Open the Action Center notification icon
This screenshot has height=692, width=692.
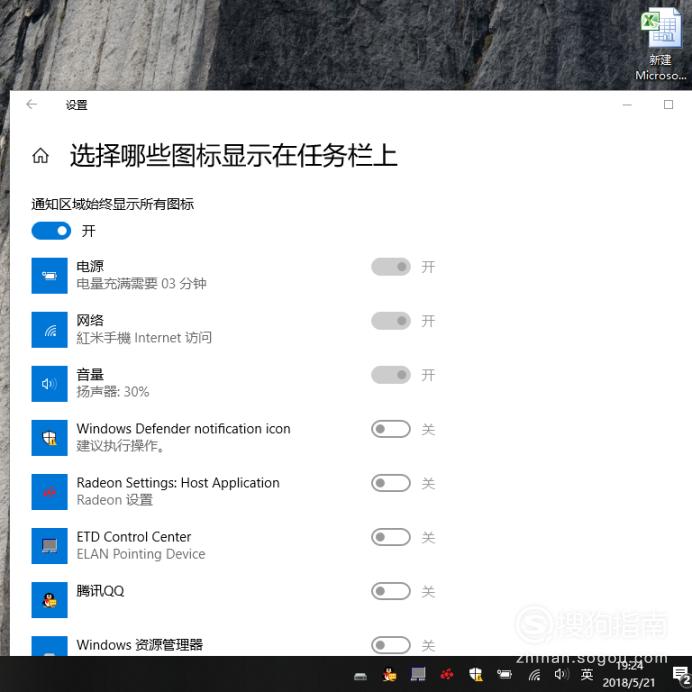click(681, 675)
